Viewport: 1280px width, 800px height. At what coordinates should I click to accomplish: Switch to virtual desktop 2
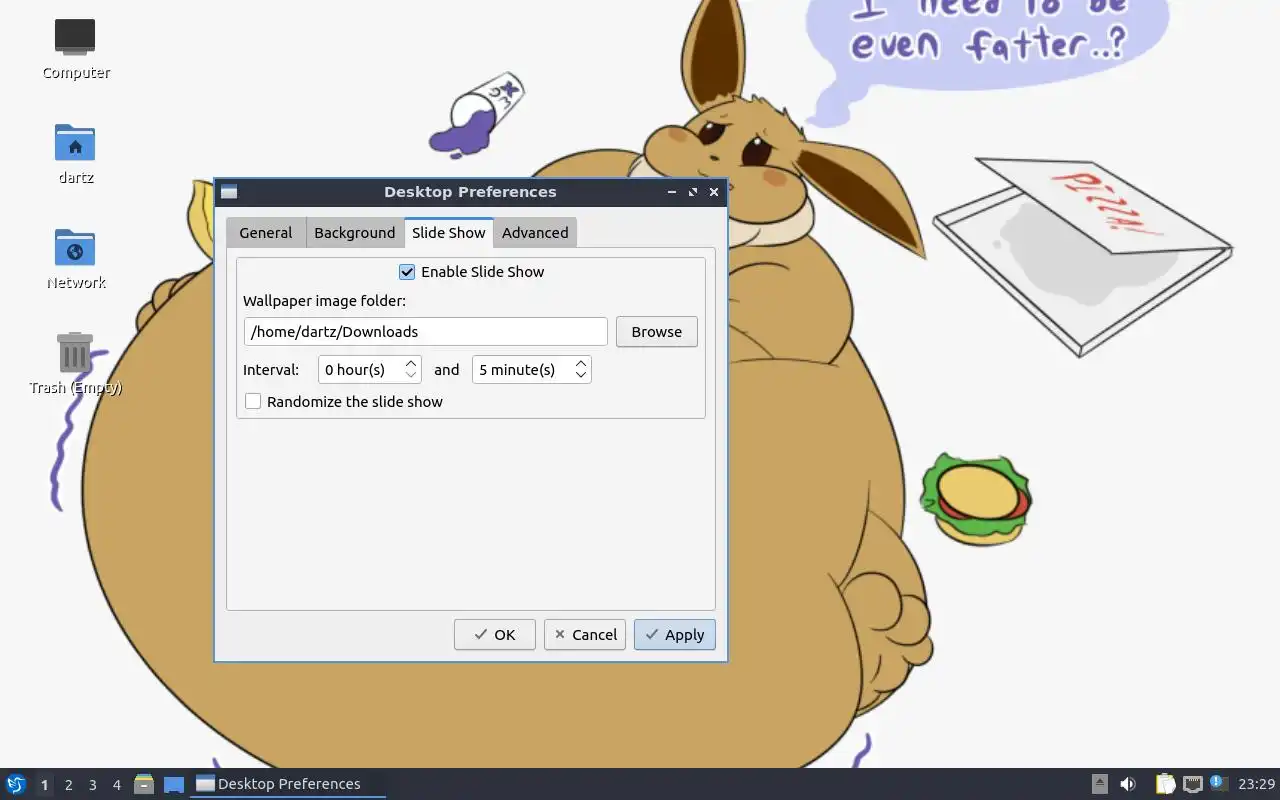[68, 784]
